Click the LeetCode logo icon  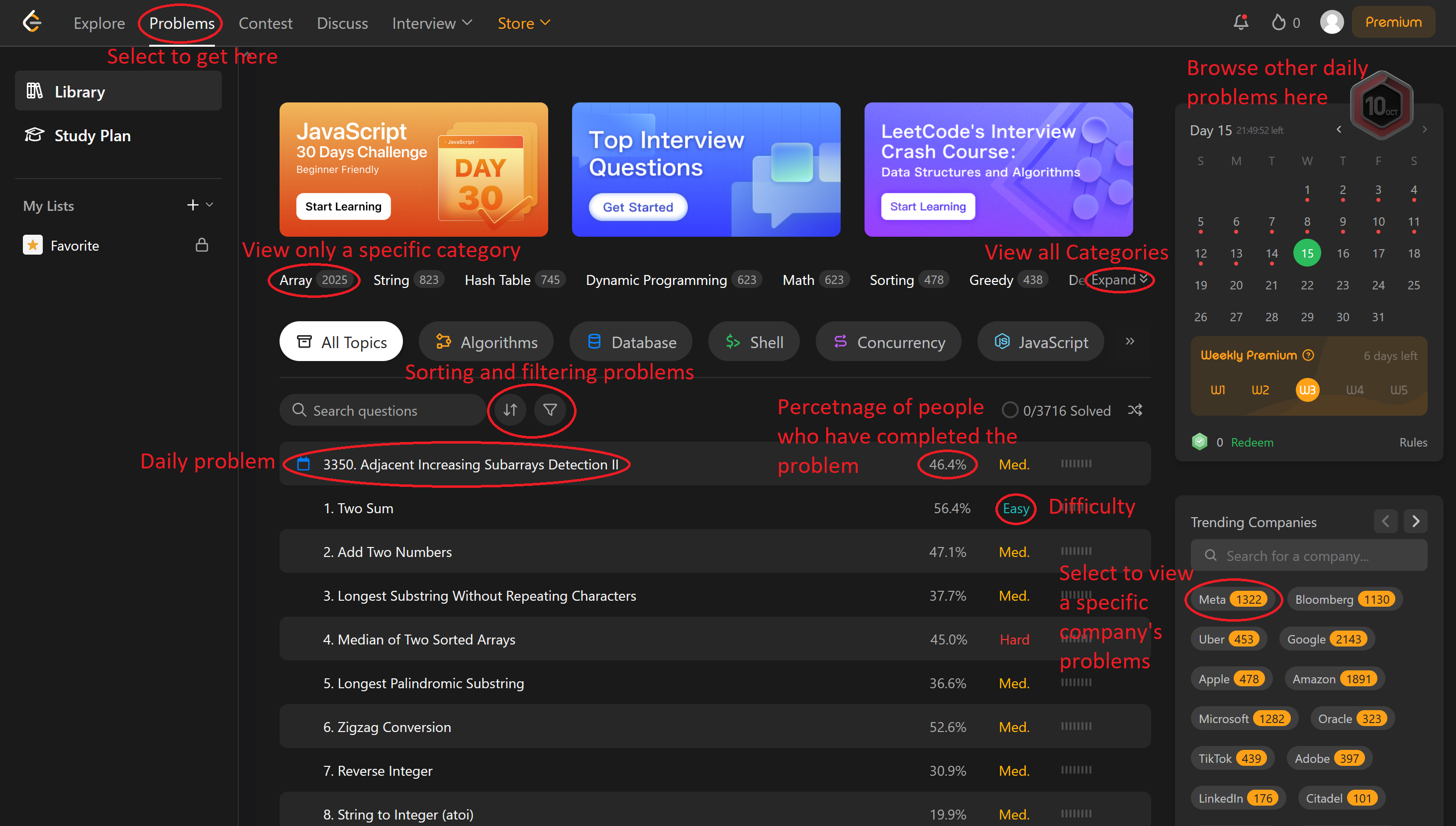click(x=32, y=22)
